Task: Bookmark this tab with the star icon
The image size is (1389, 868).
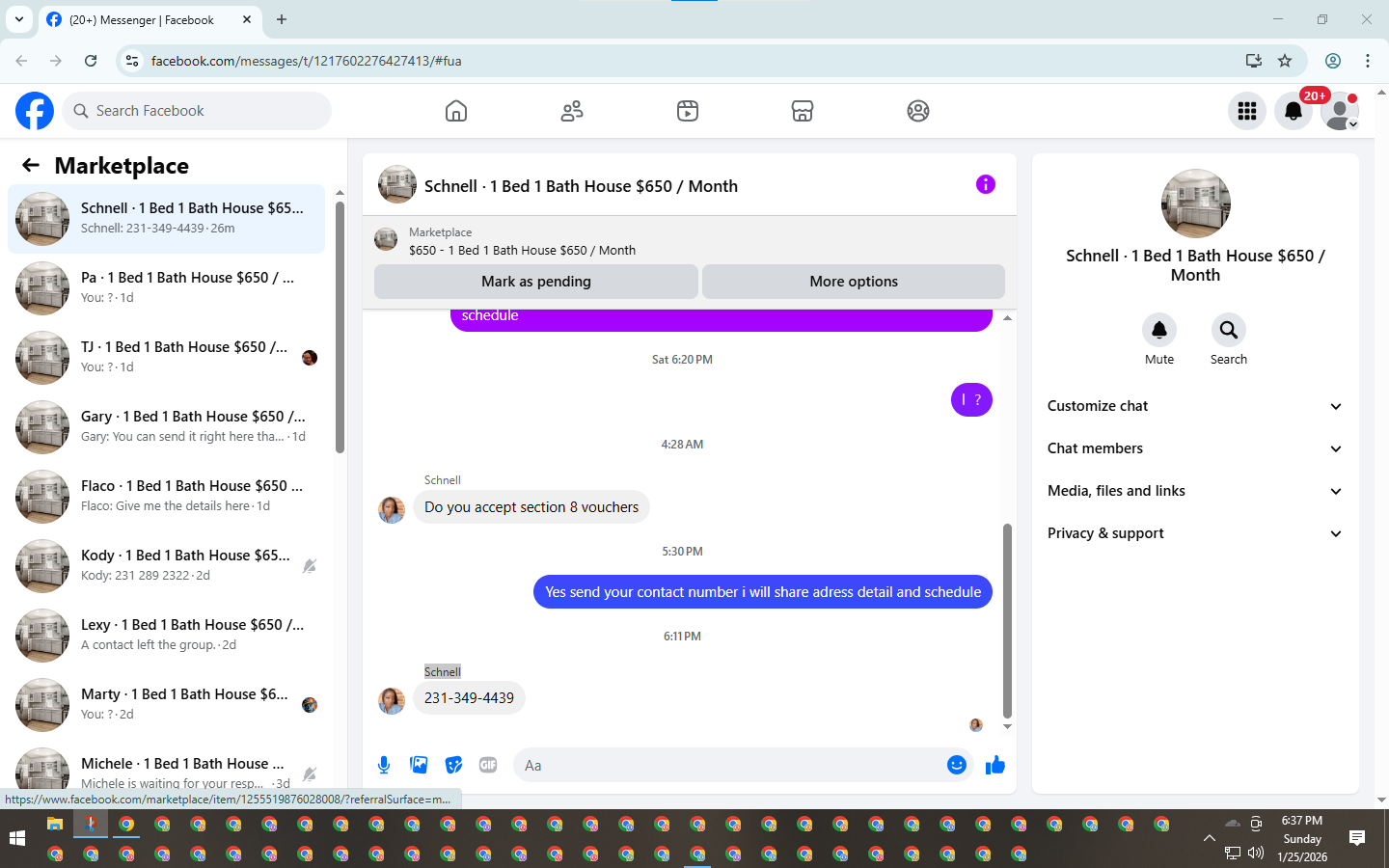Action: tap(1285, 61)
